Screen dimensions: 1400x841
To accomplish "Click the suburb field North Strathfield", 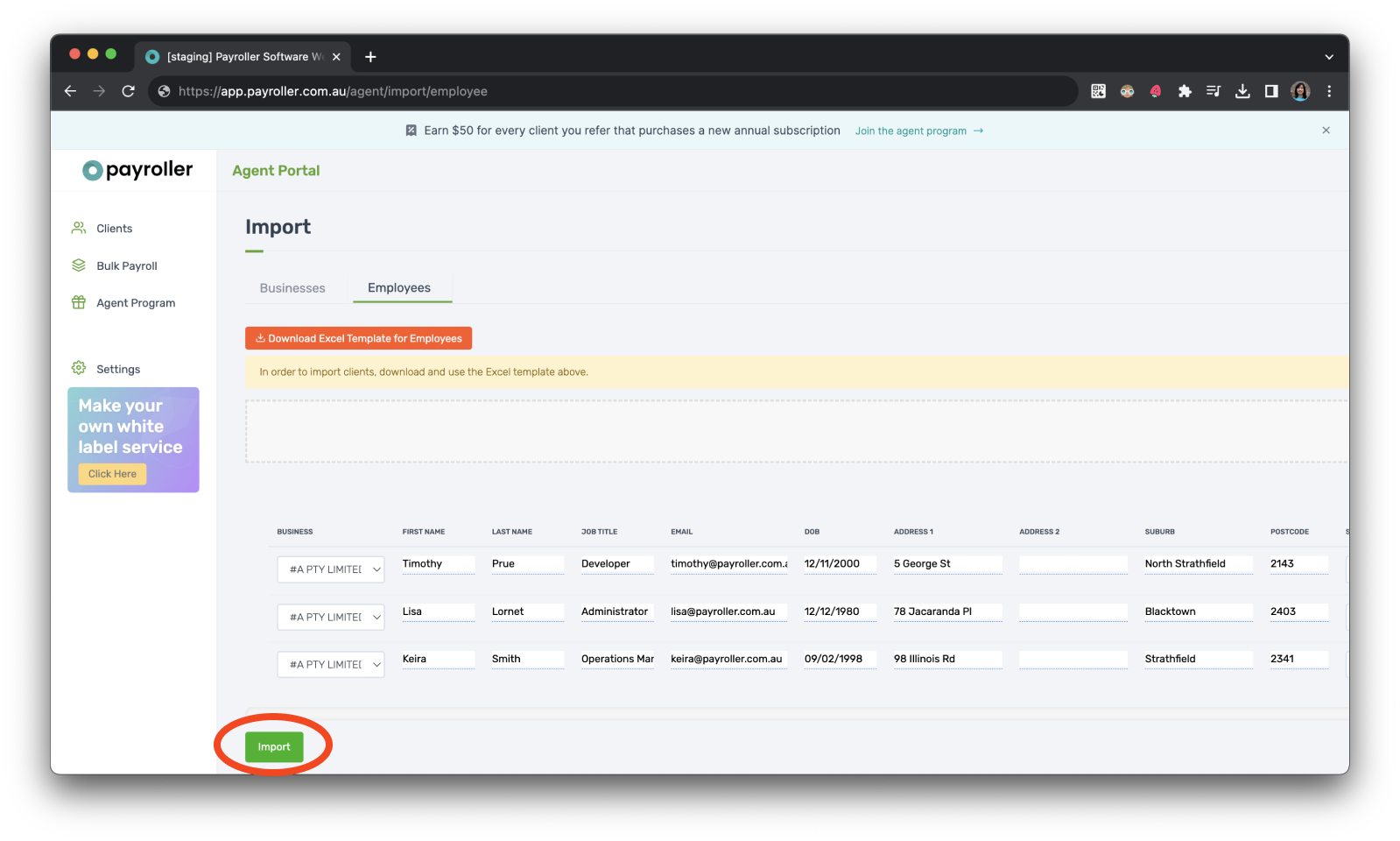I will click(x=1199, y=564).
